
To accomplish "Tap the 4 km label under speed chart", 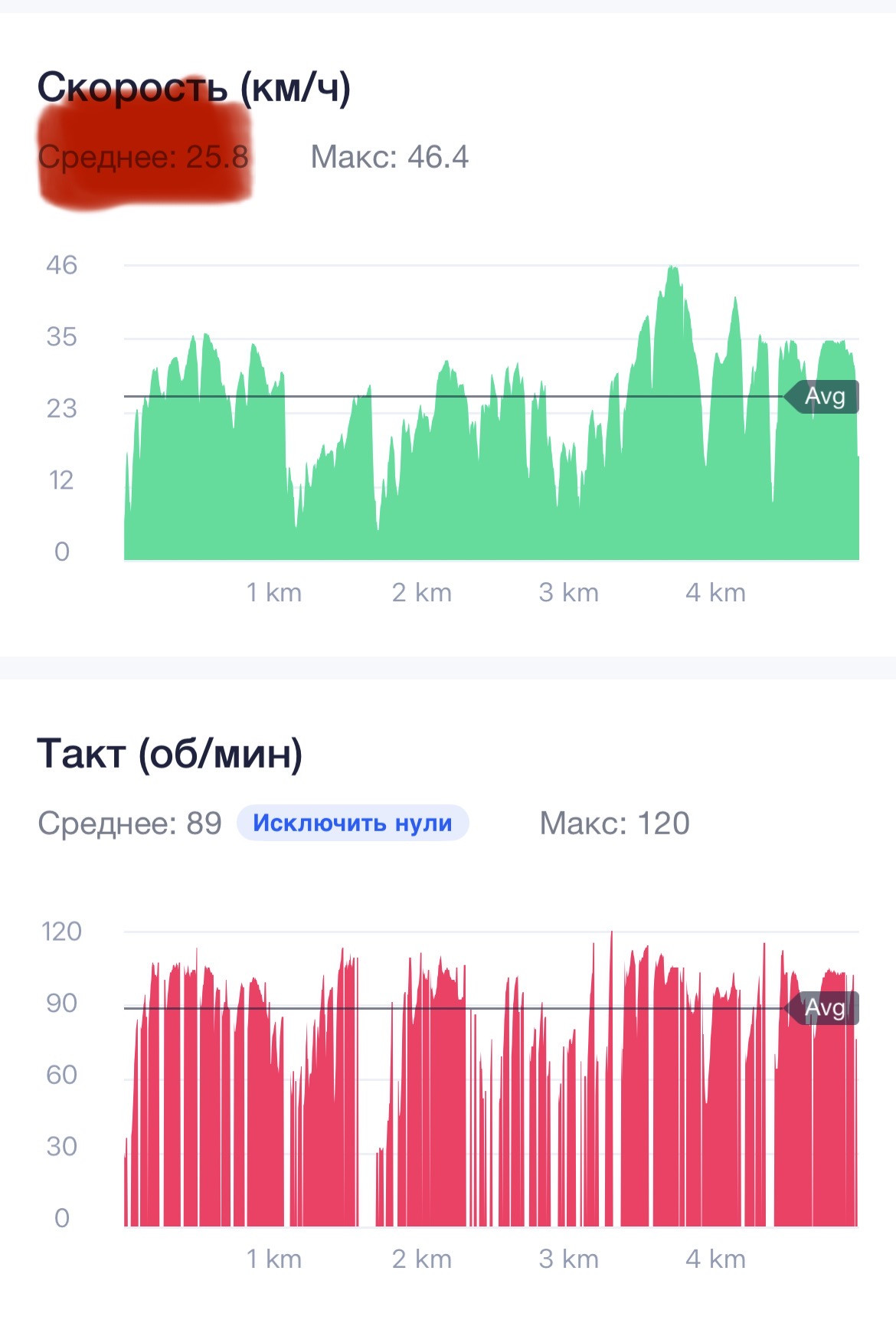I will [715, 592].
